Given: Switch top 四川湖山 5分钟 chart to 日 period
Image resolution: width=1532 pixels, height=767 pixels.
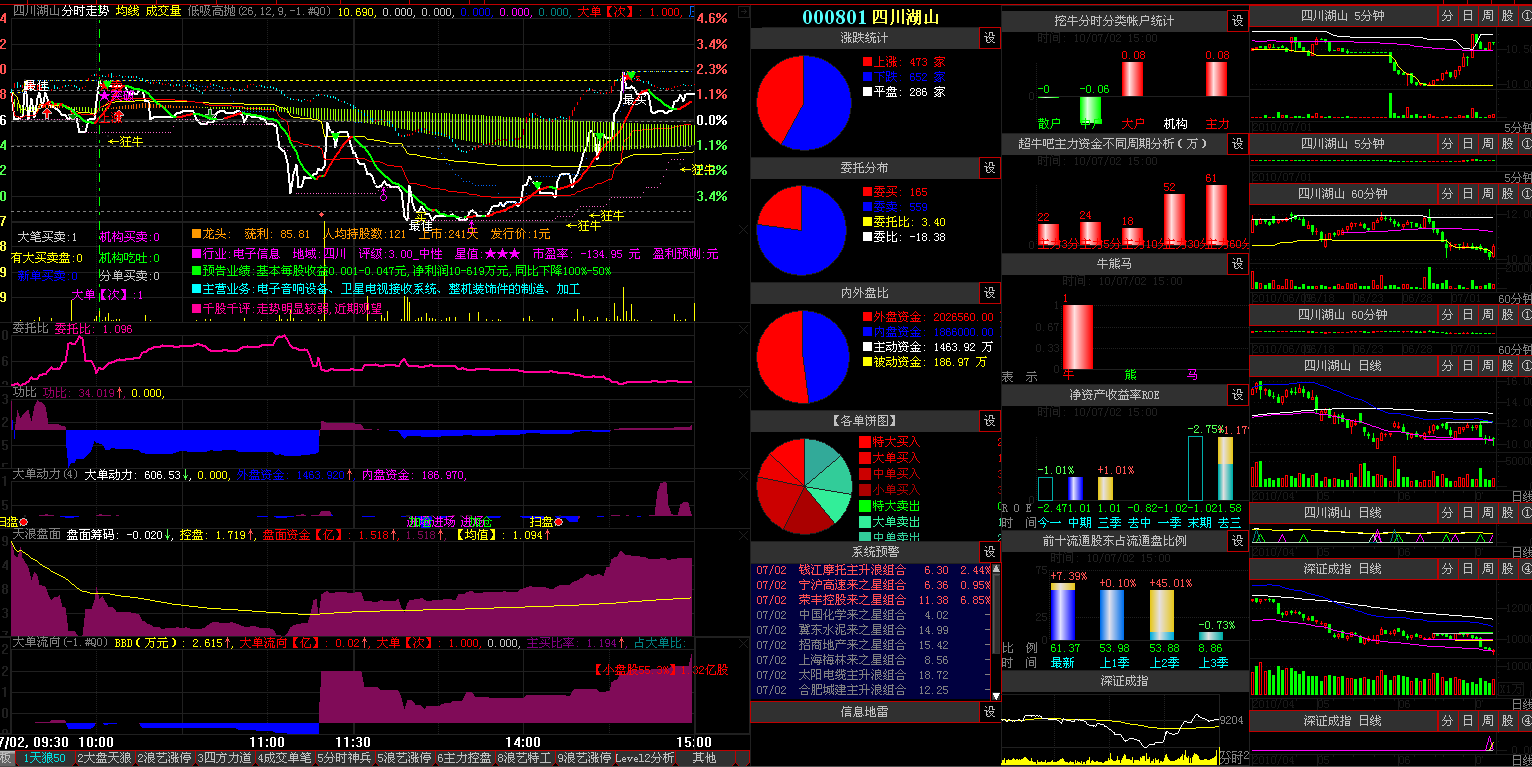Looking at the screenshot, I should [x=1467, y=16].
